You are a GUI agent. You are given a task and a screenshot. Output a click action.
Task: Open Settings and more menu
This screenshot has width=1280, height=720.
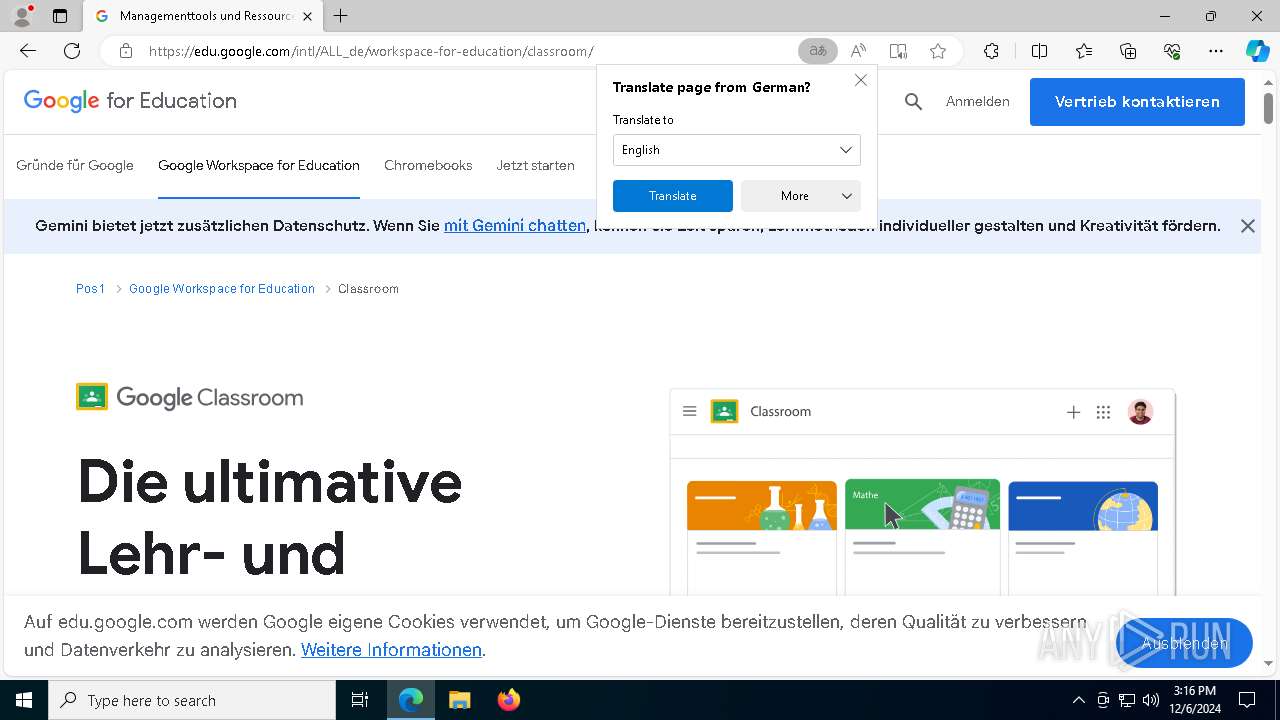coord(1216,51)
